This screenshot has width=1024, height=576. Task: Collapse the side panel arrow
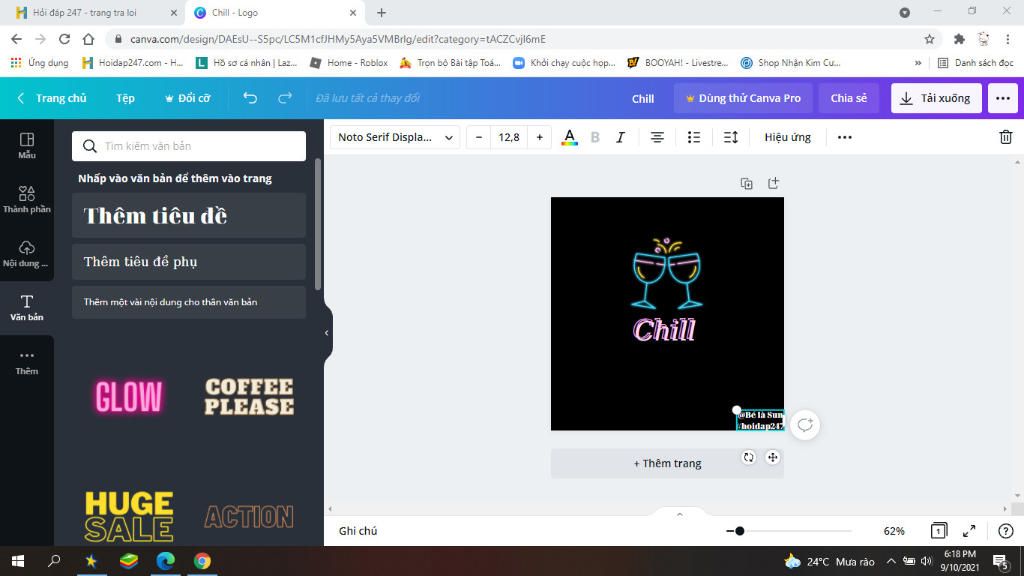[x=327, y=333]
